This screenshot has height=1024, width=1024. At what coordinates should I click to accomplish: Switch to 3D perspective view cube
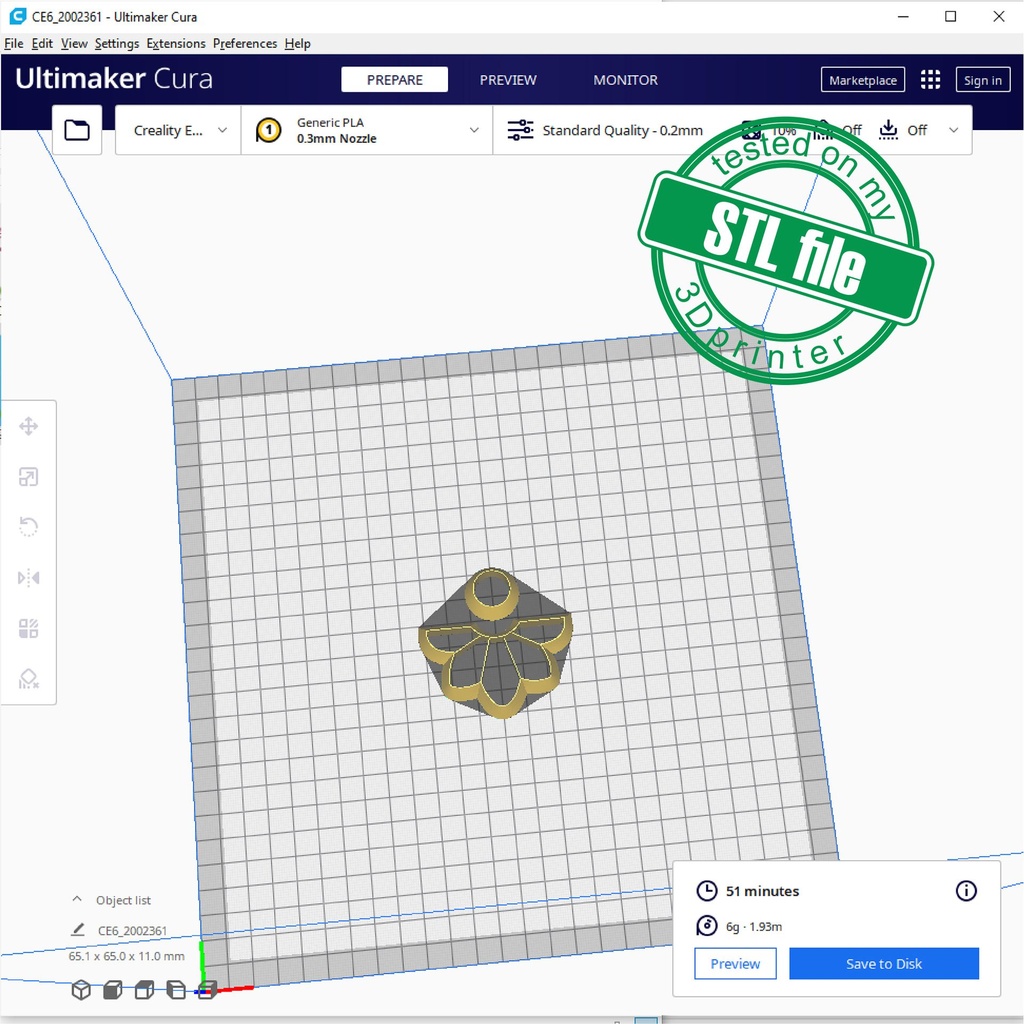(x=81, y=990)
